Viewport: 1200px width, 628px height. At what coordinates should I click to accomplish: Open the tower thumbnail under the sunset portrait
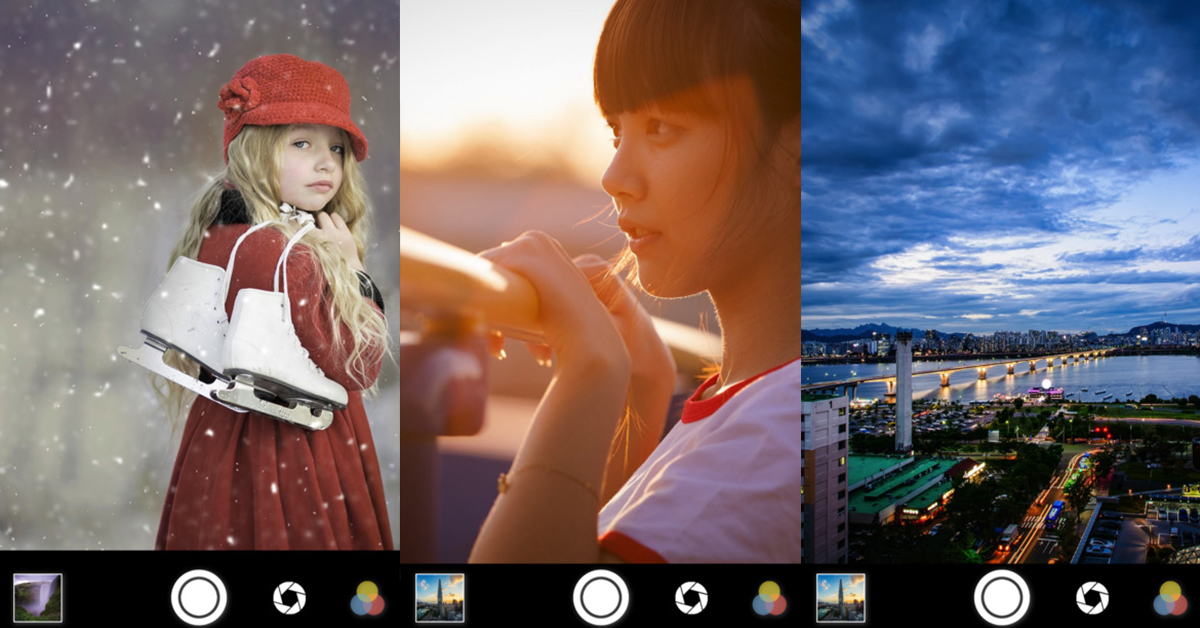tap(440, 598)
